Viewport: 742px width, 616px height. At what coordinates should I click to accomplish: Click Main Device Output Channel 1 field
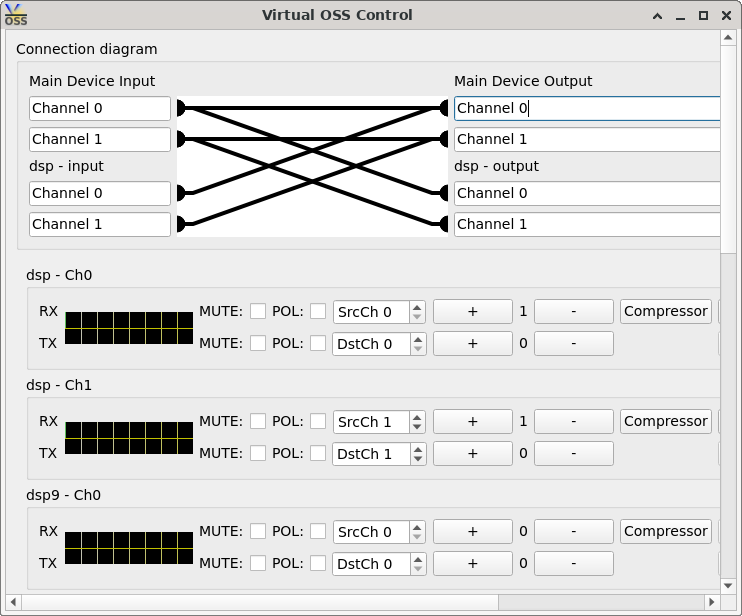click(587, 139)
